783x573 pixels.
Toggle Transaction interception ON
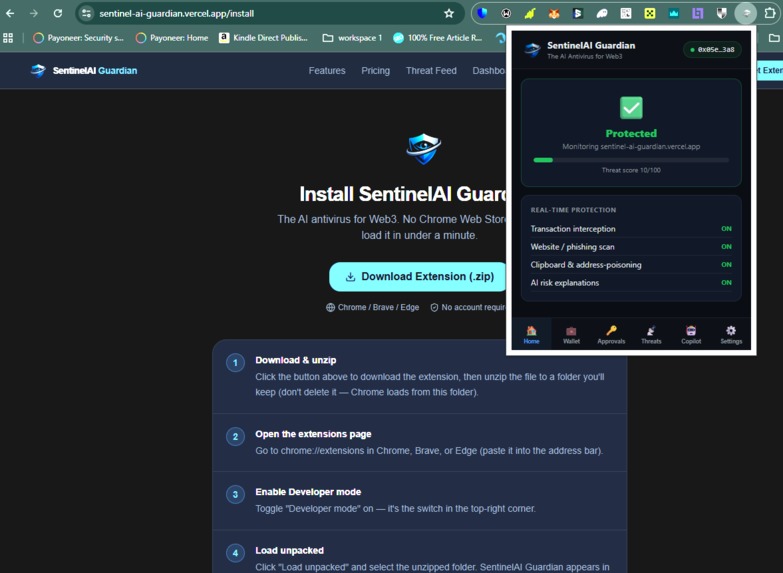point(726,229)
